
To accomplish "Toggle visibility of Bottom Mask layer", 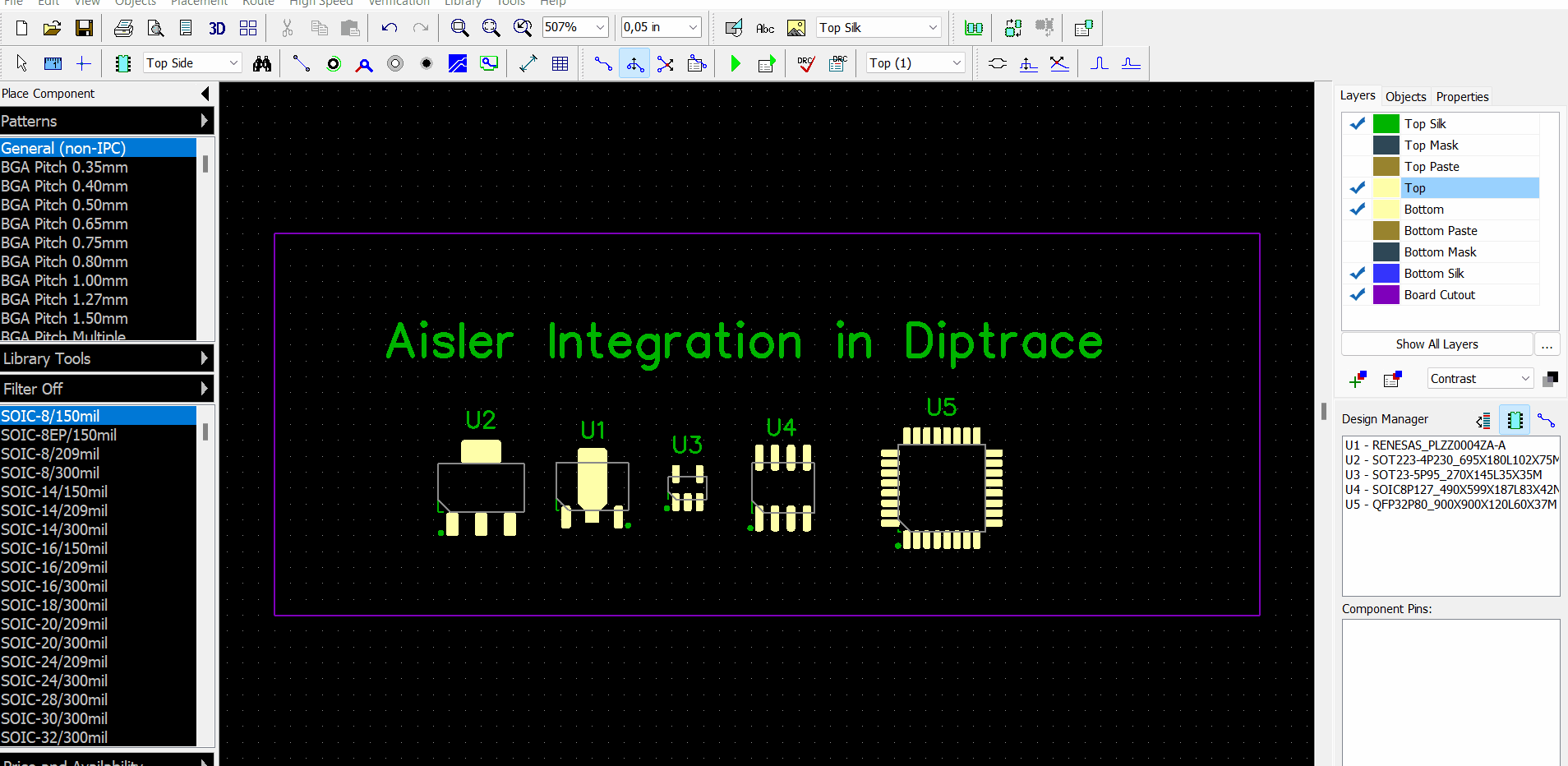I will (x=1358, y=251).
